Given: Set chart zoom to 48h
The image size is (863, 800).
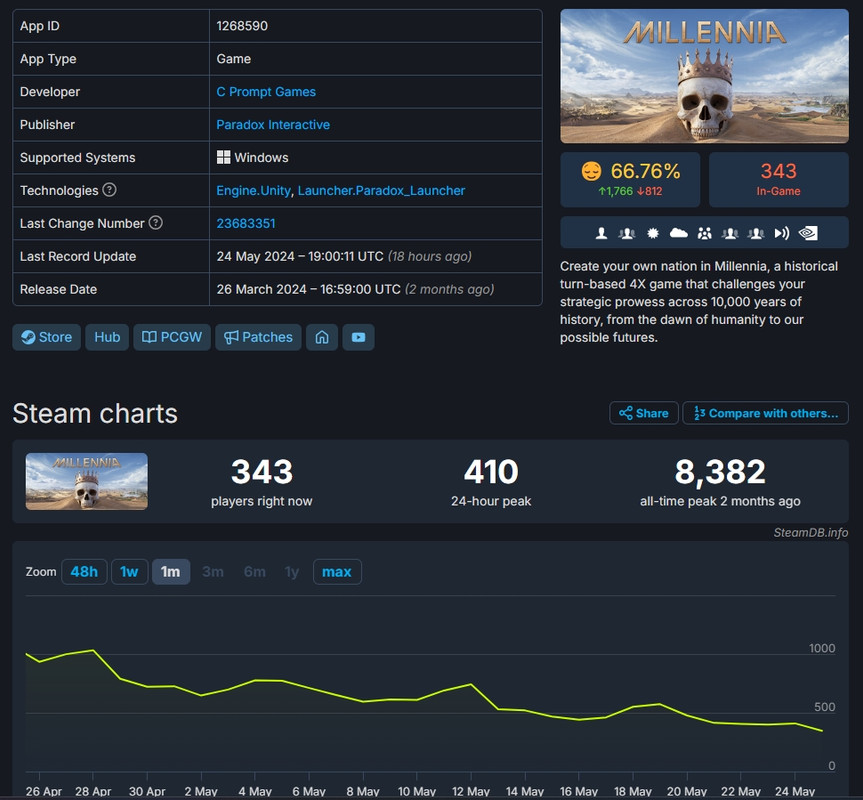Looking at the screenshot, I should click(x=84, y=572).
